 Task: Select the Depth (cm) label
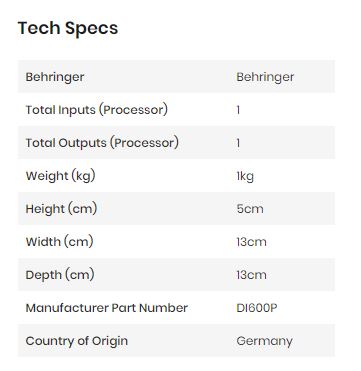[x=60, y=275]
